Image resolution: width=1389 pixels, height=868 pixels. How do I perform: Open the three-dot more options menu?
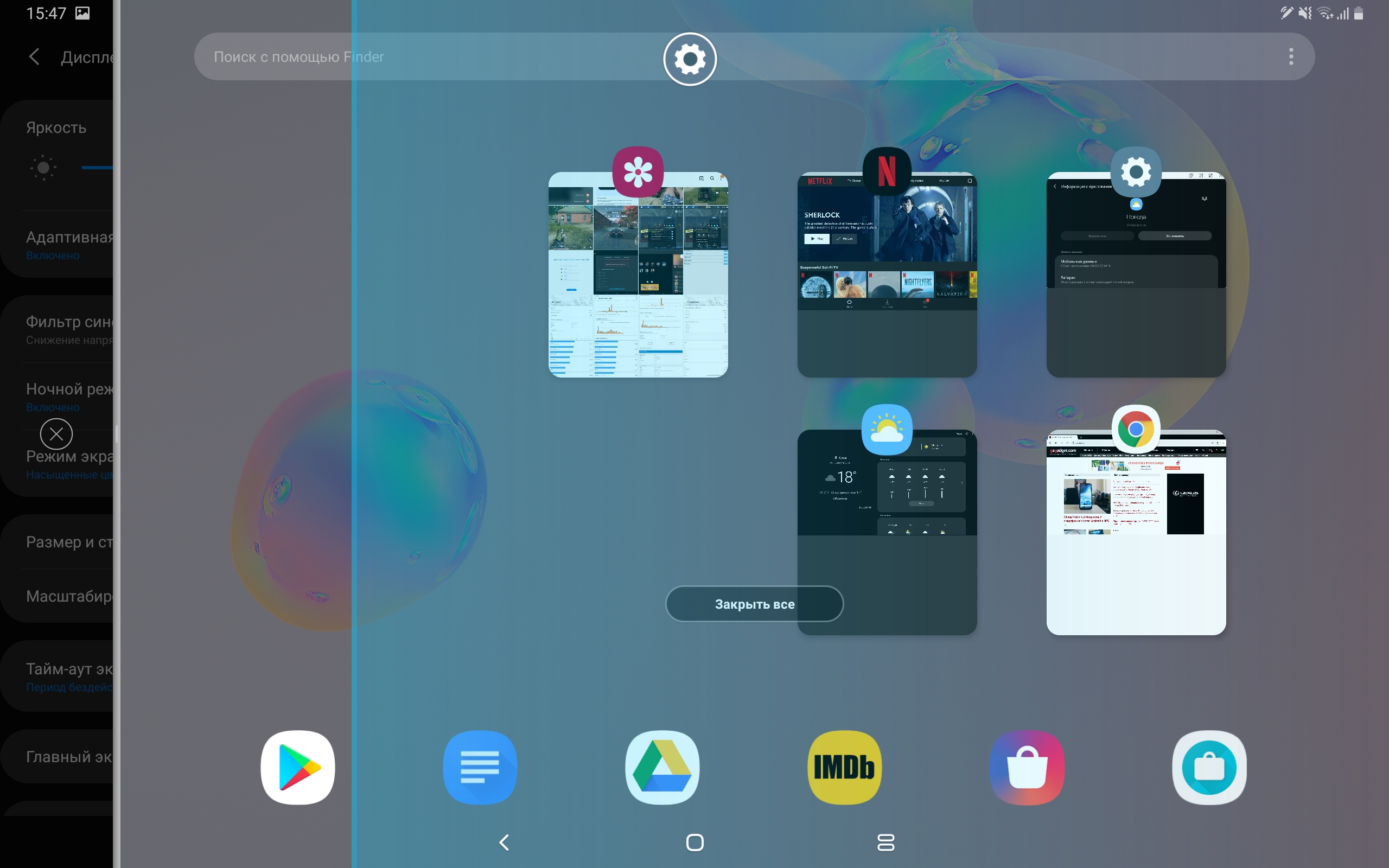1291,56
